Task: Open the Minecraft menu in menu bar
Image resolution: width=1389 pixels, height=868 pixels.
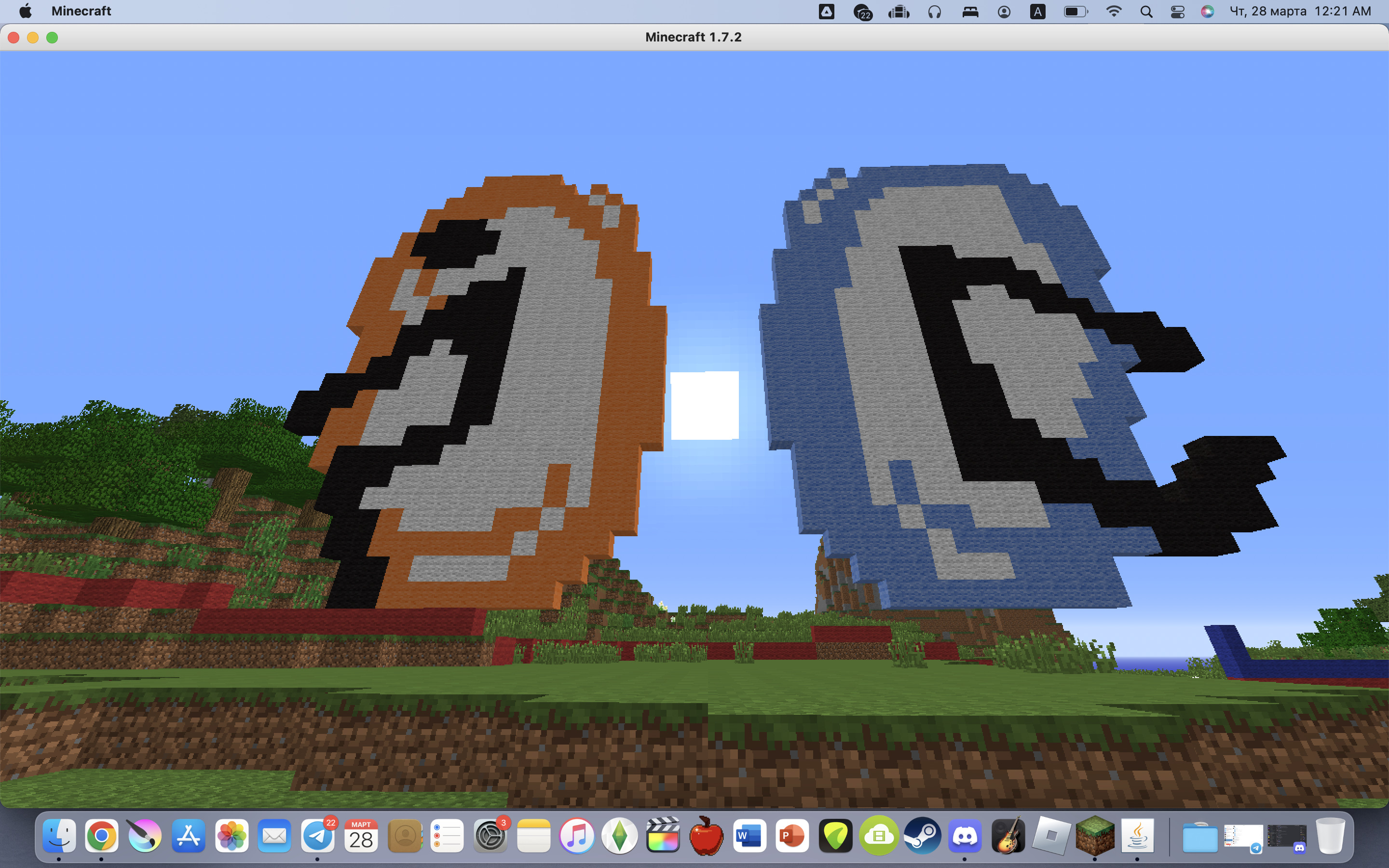Action: (81, 11)
